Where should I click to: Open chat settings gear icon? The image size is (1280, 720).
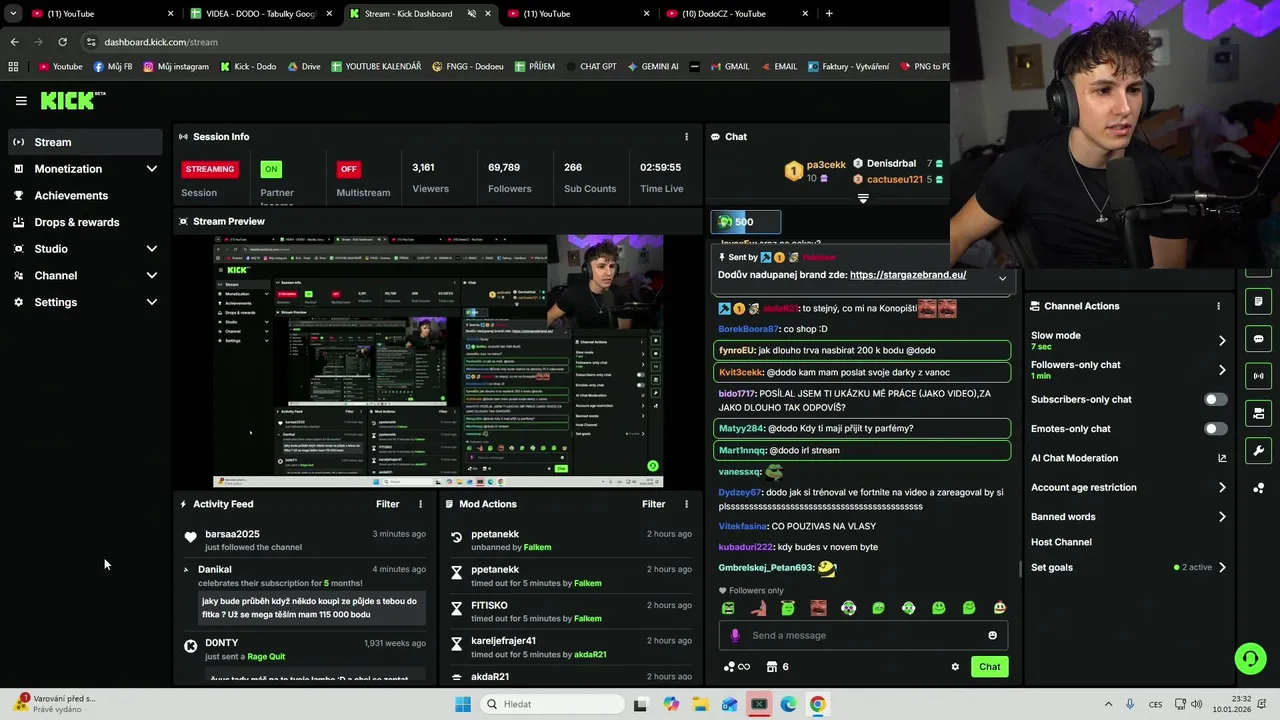[x=955, y=667]
